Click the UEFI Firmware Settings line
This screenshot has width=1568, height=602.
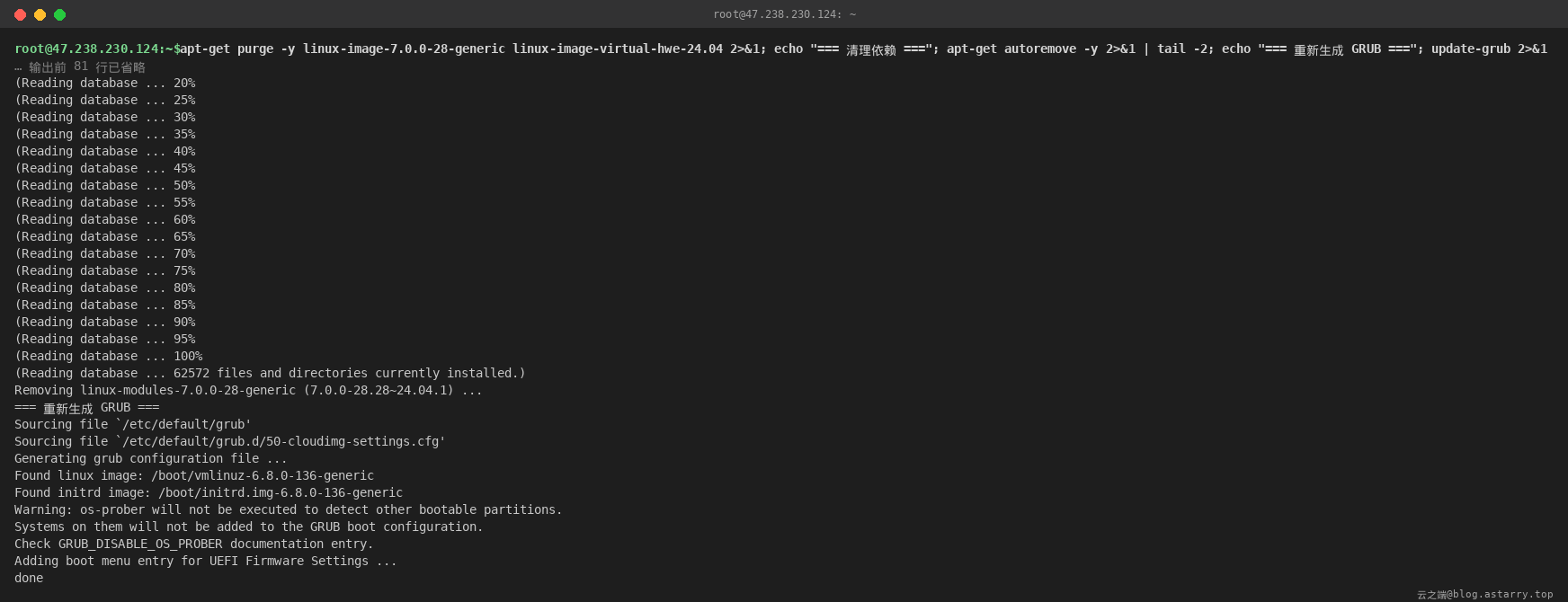tap(205, 561)
